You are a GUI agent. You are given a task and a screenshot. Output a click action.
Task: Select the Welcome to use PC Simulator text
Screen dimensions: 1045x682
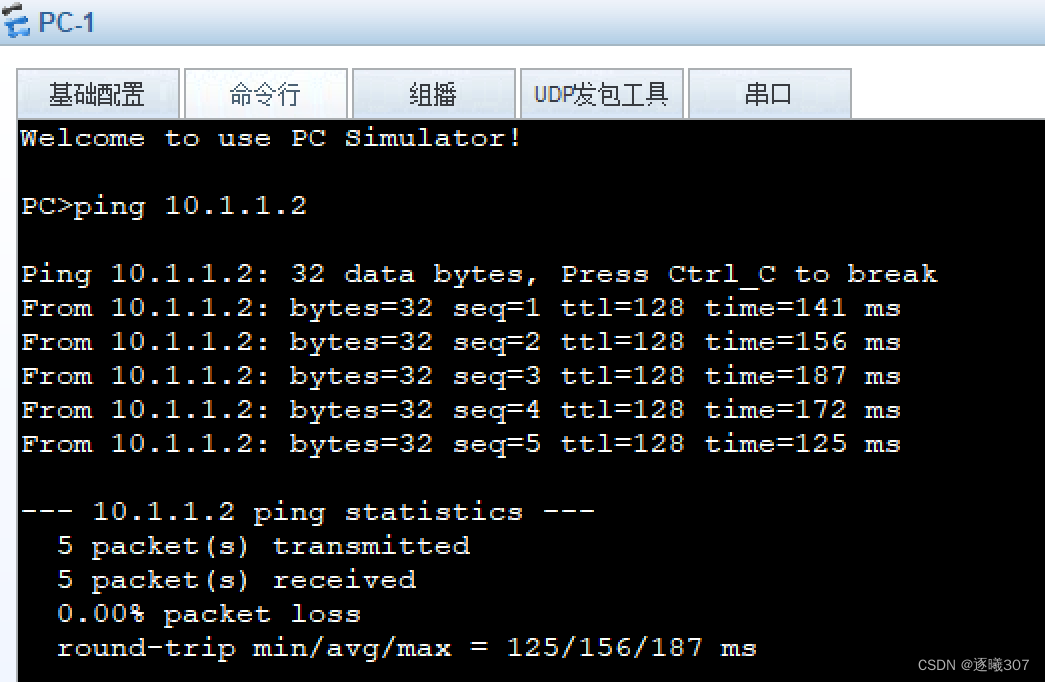click(268, 138)
